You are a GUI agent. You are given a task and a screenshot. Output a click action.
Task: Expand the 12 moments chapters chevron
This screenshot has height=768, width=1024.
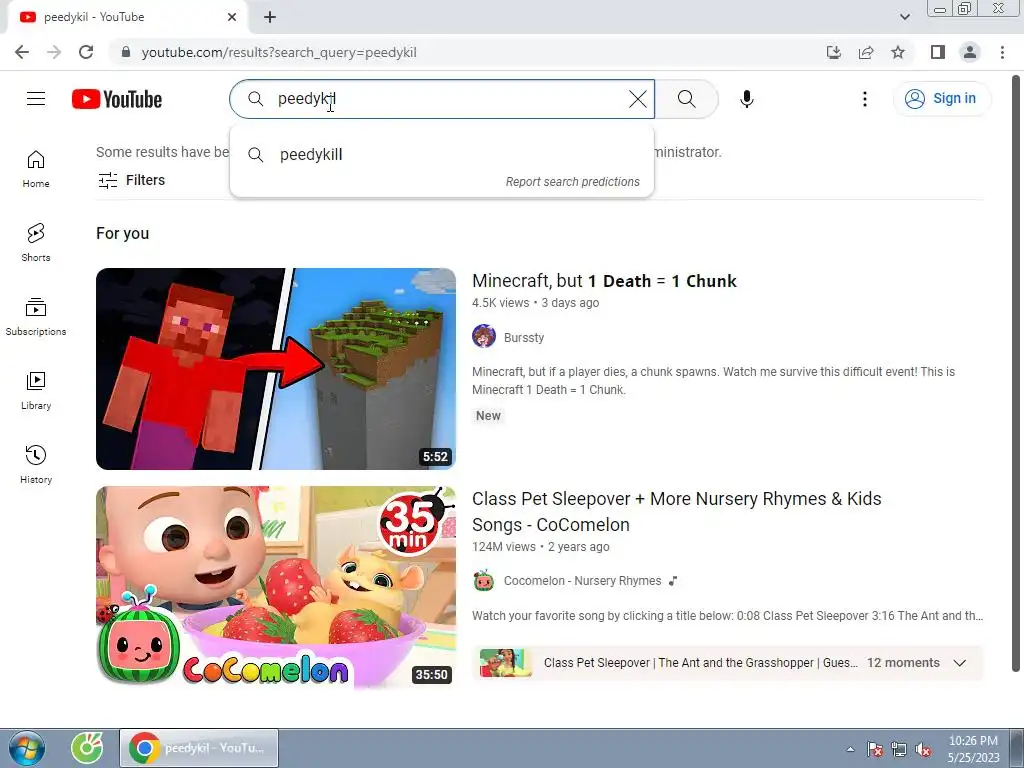pyautogui.click(x=959, y=663)
